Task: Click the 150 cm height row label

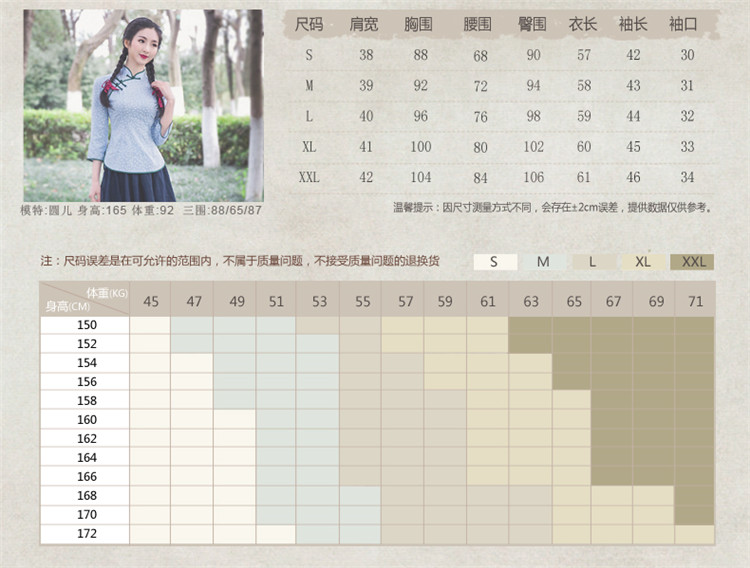Action: 86,325
